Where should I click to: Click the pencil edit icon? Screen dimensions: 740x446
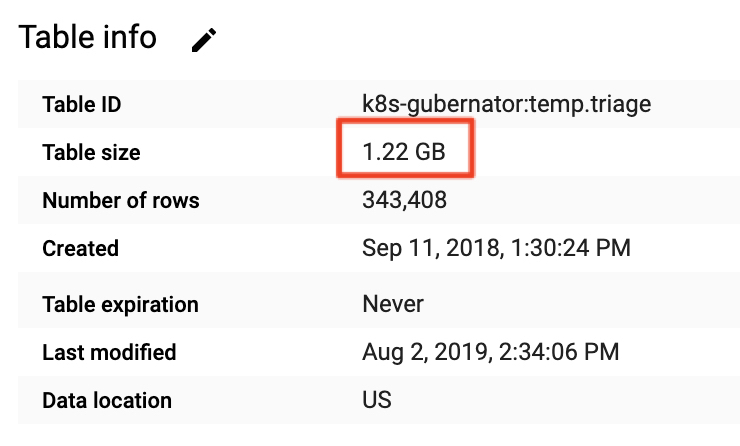[204, 40]
